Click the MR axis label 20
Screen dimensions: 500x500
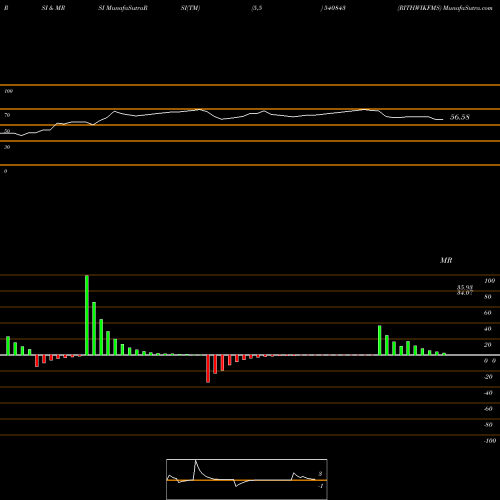(488, 345)
